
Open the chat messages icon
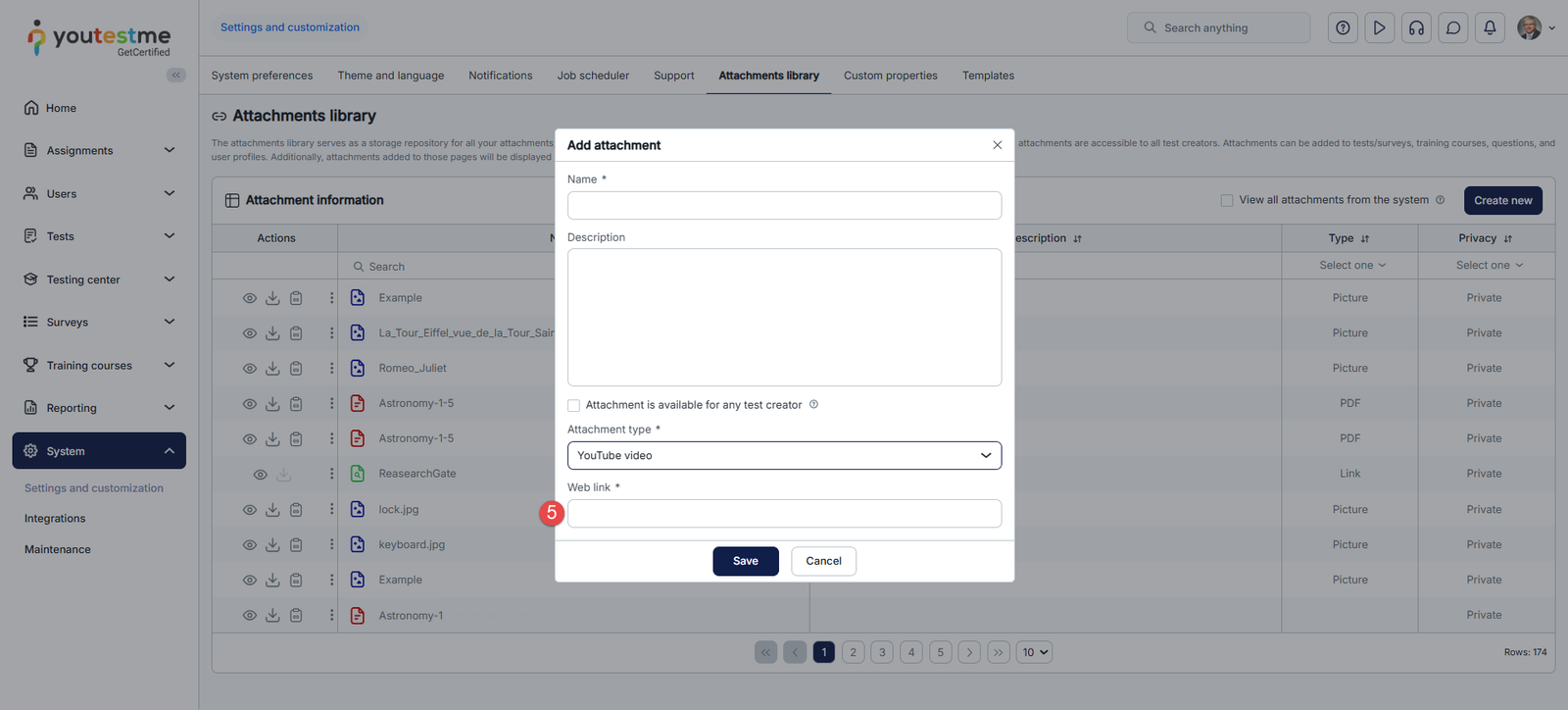pyautogui.click(x=1453, y=27)
